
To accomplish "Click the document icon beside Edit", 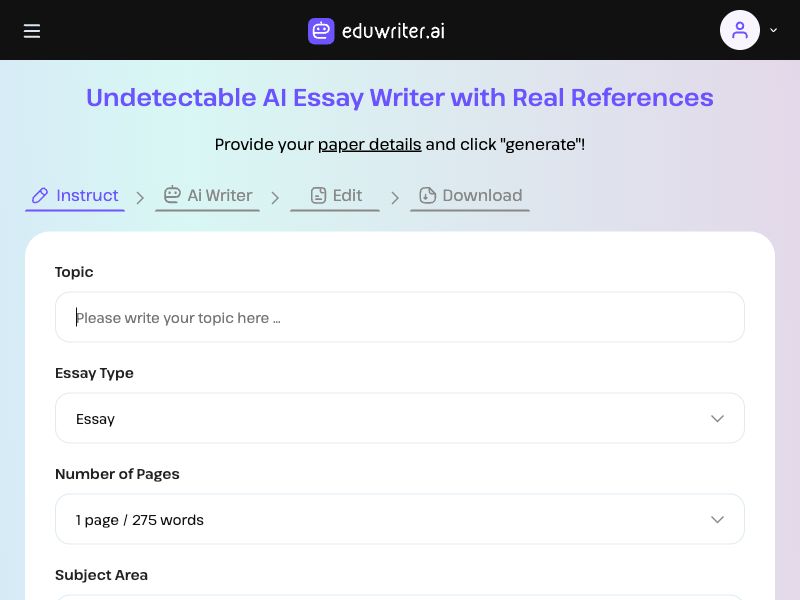I will 318,195.
